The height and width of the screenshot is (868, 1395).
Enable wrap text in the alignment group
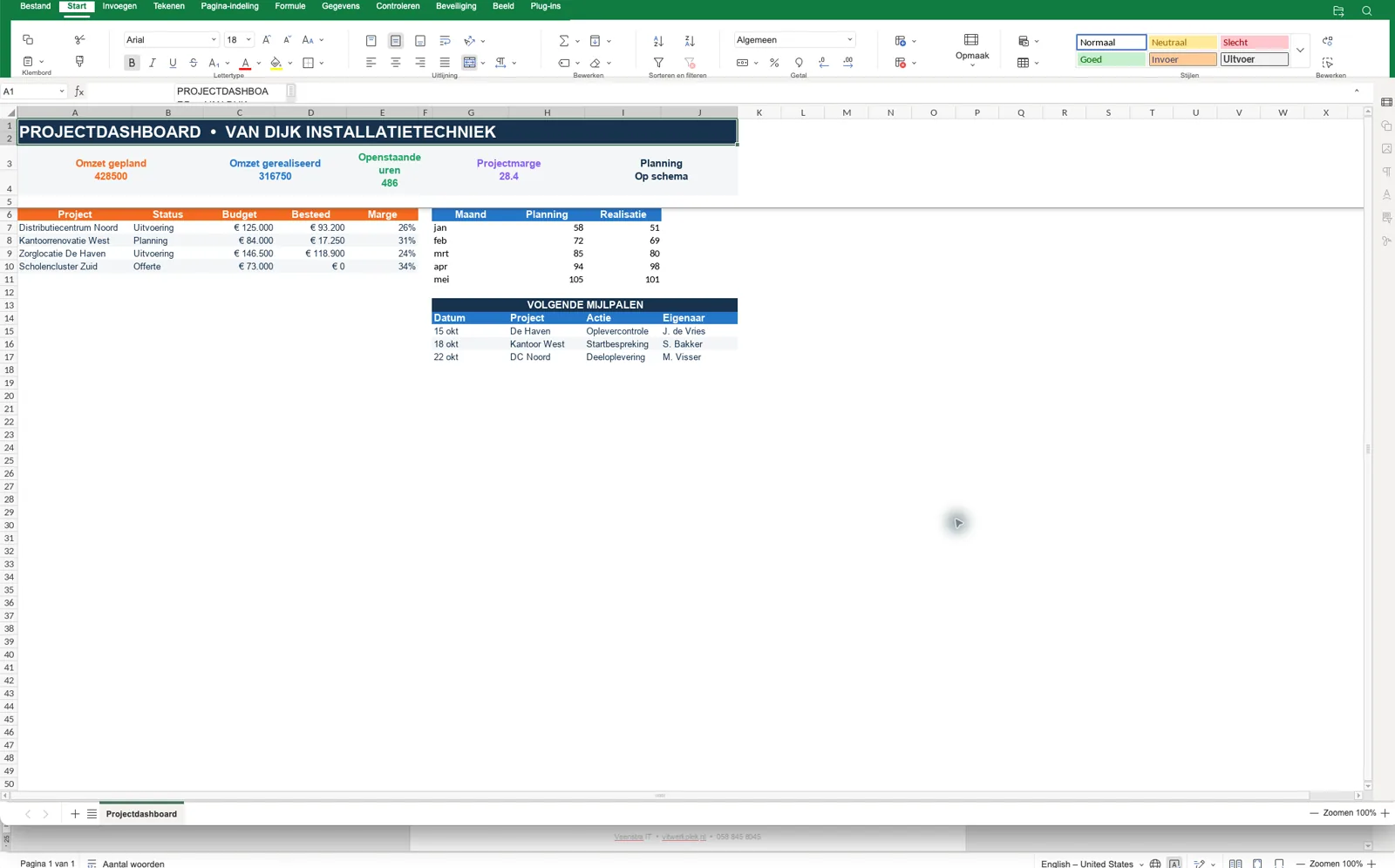[x=445, y=41]
